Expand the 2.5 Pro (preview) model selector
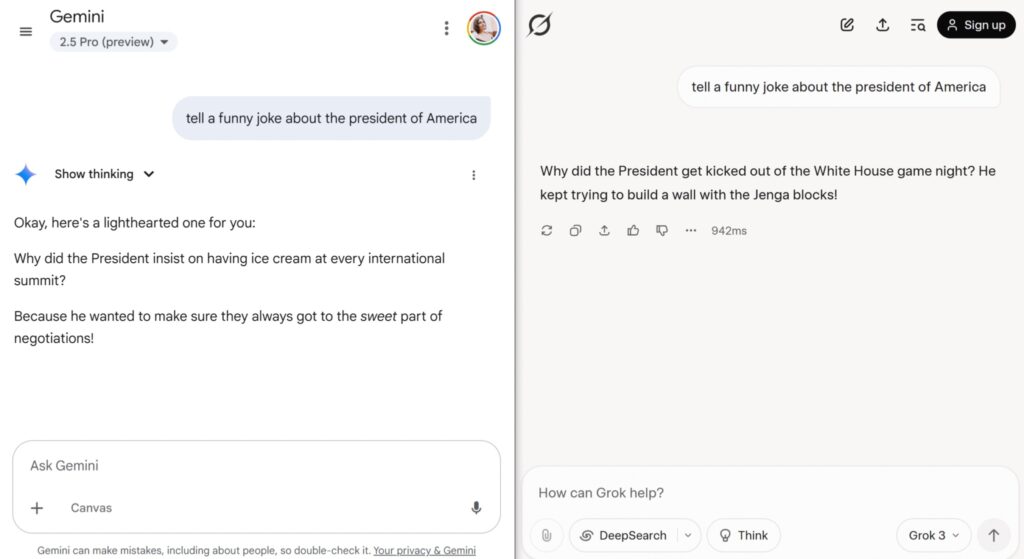Screen dimensions: 1024x559 click(x=114, y=42)
